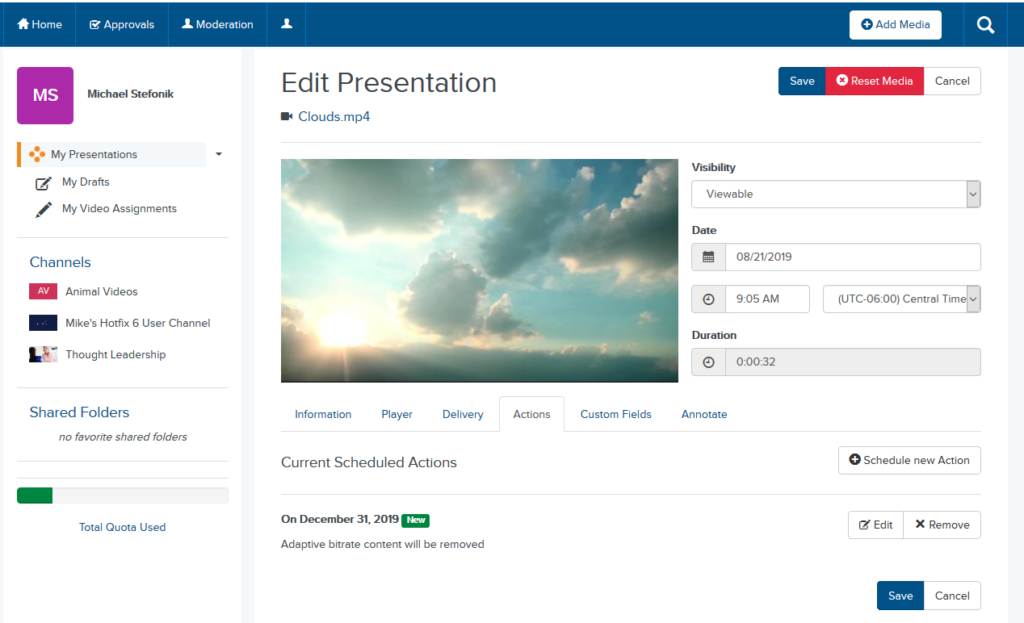Click the bottom Cancel button
This screenshot has width=1024, height=623.
(952, 596)
